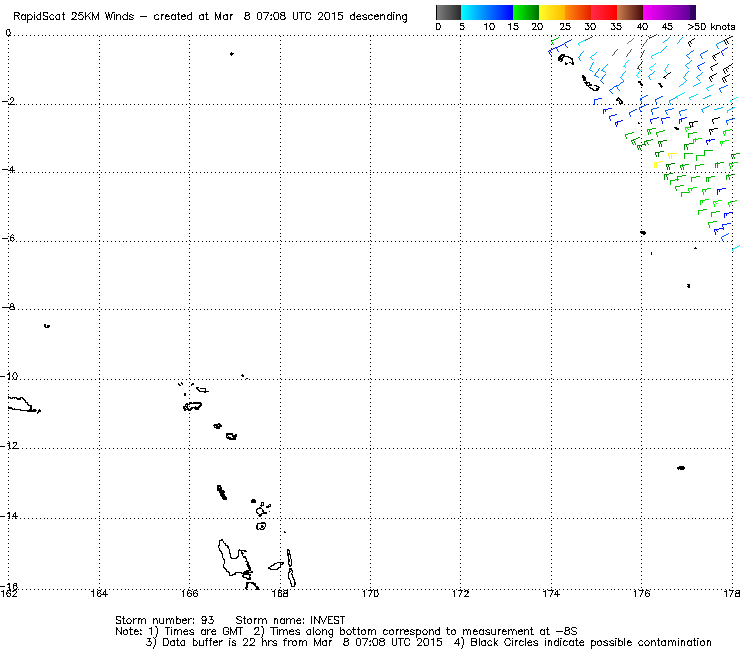This screenshot has width=740, height=650.
Task: Click the 'descending' word in the title
Action: (x=378, y=17)
